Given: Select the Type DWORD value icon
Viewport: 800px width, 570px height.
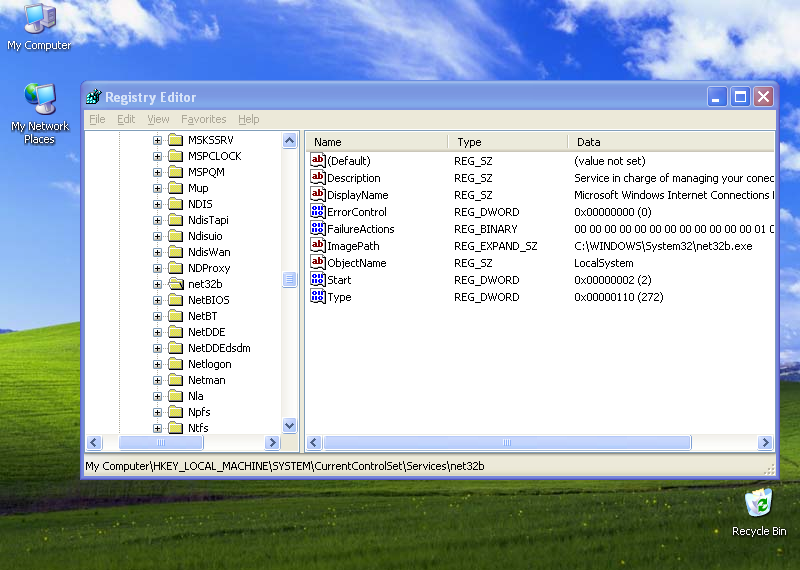Looking at the screenshot, I should click(x=317, y=296).
